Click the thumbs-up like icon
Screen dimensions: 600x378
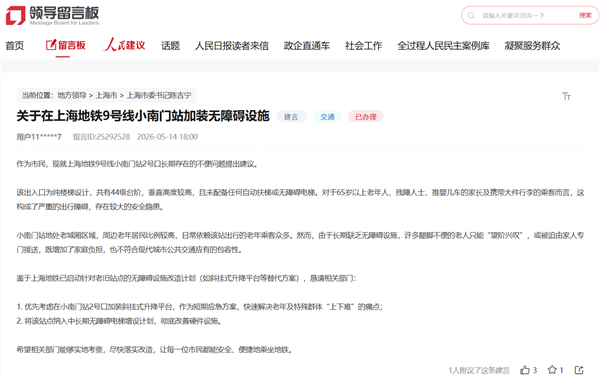[x=525, y=370]
